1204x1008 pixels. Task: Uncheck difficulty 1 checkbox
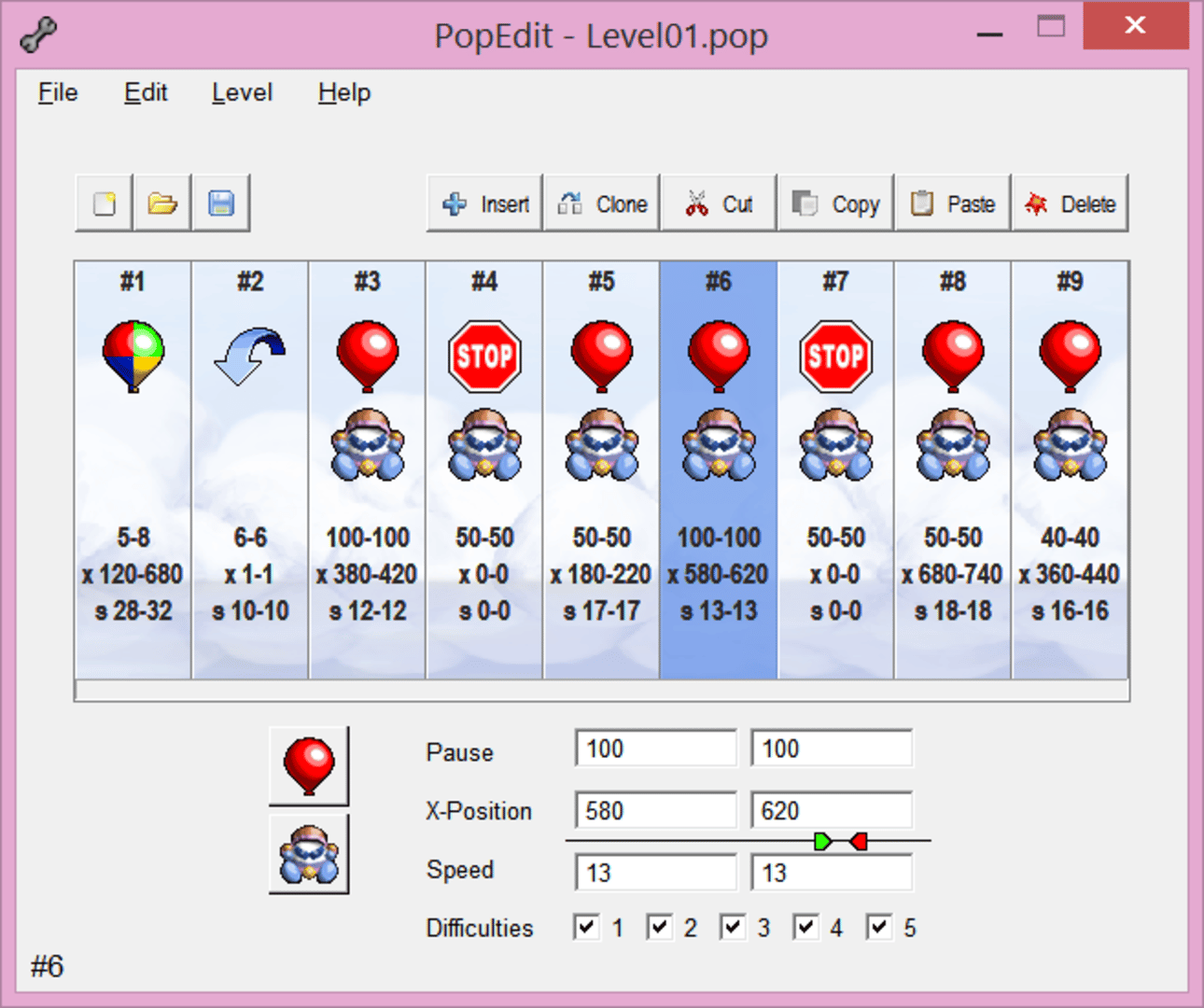[x=586, y=927]
